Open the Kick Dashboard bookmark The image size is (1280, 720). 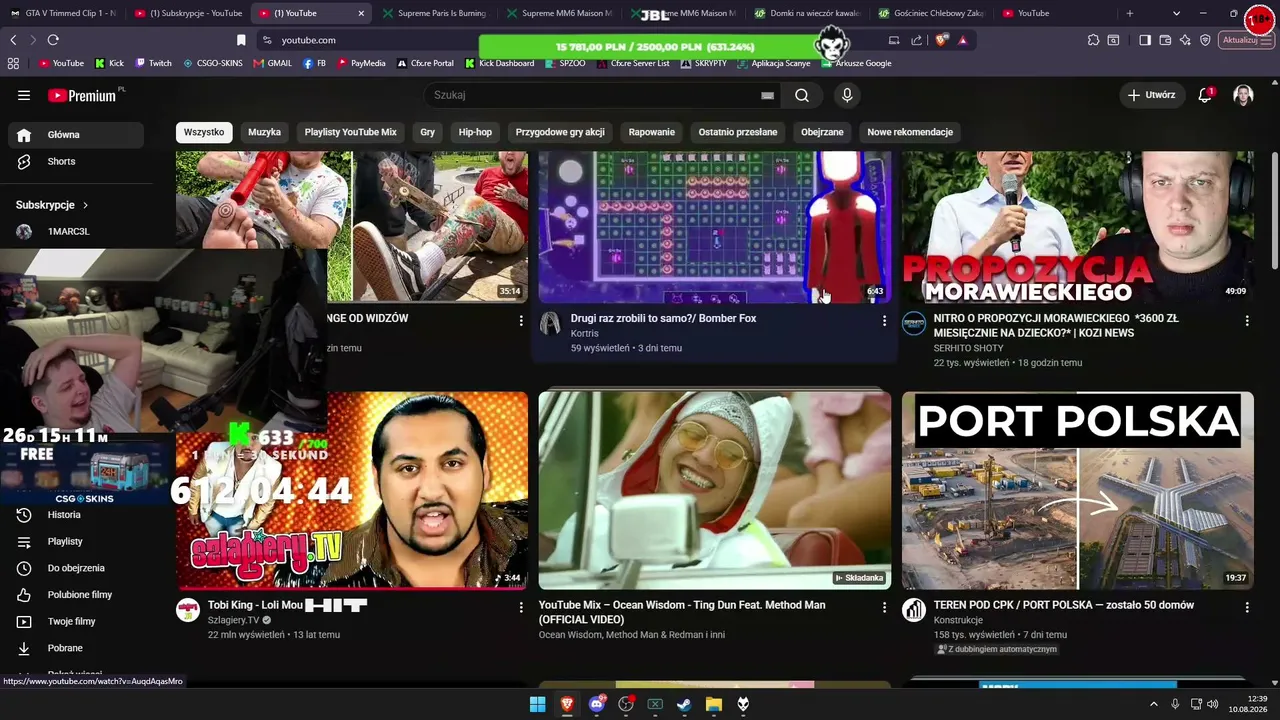coord(499,63)
